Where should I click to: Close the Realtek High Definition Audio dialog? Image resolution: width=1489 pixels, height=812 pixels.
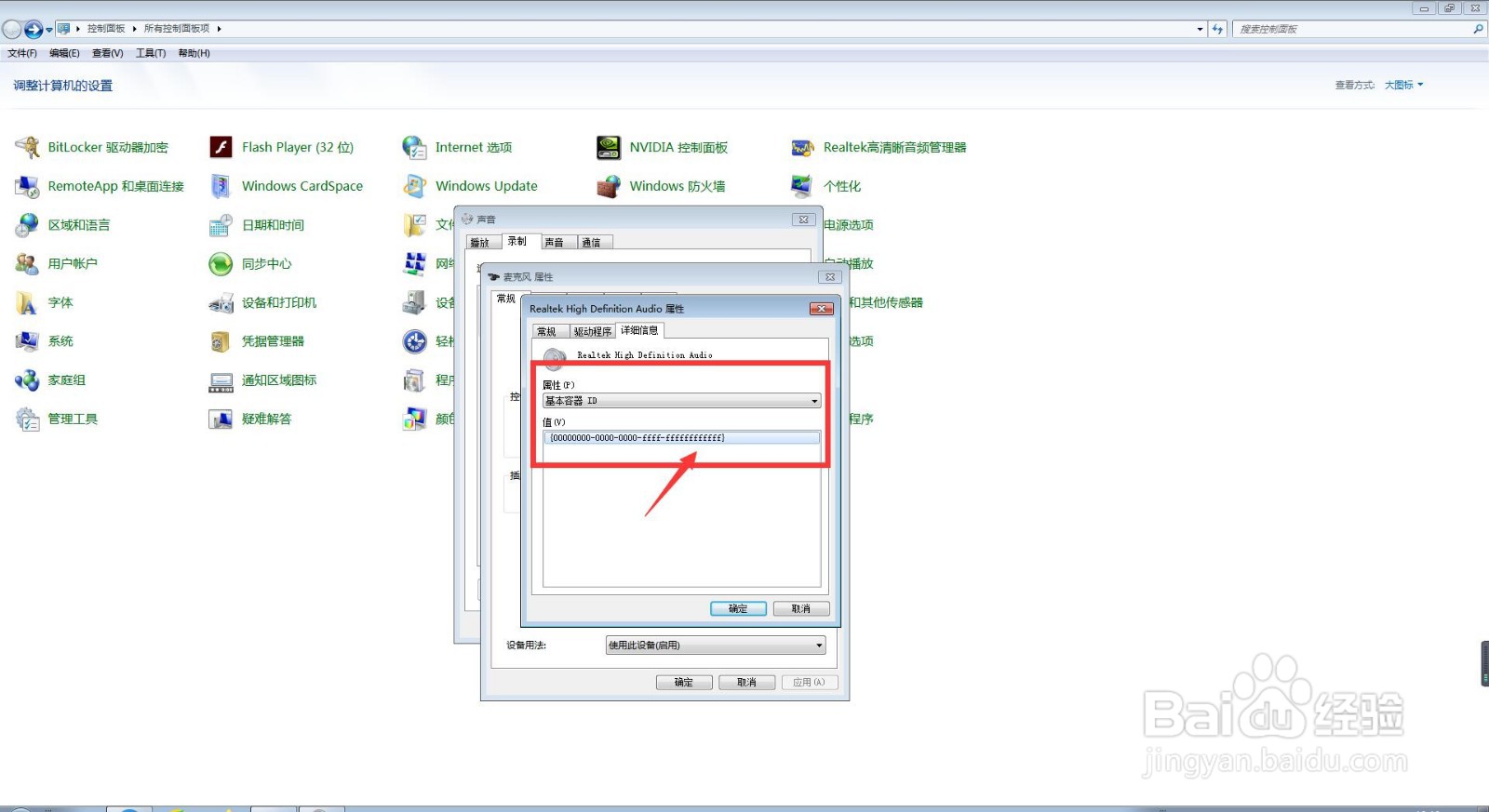click(821, 309)
